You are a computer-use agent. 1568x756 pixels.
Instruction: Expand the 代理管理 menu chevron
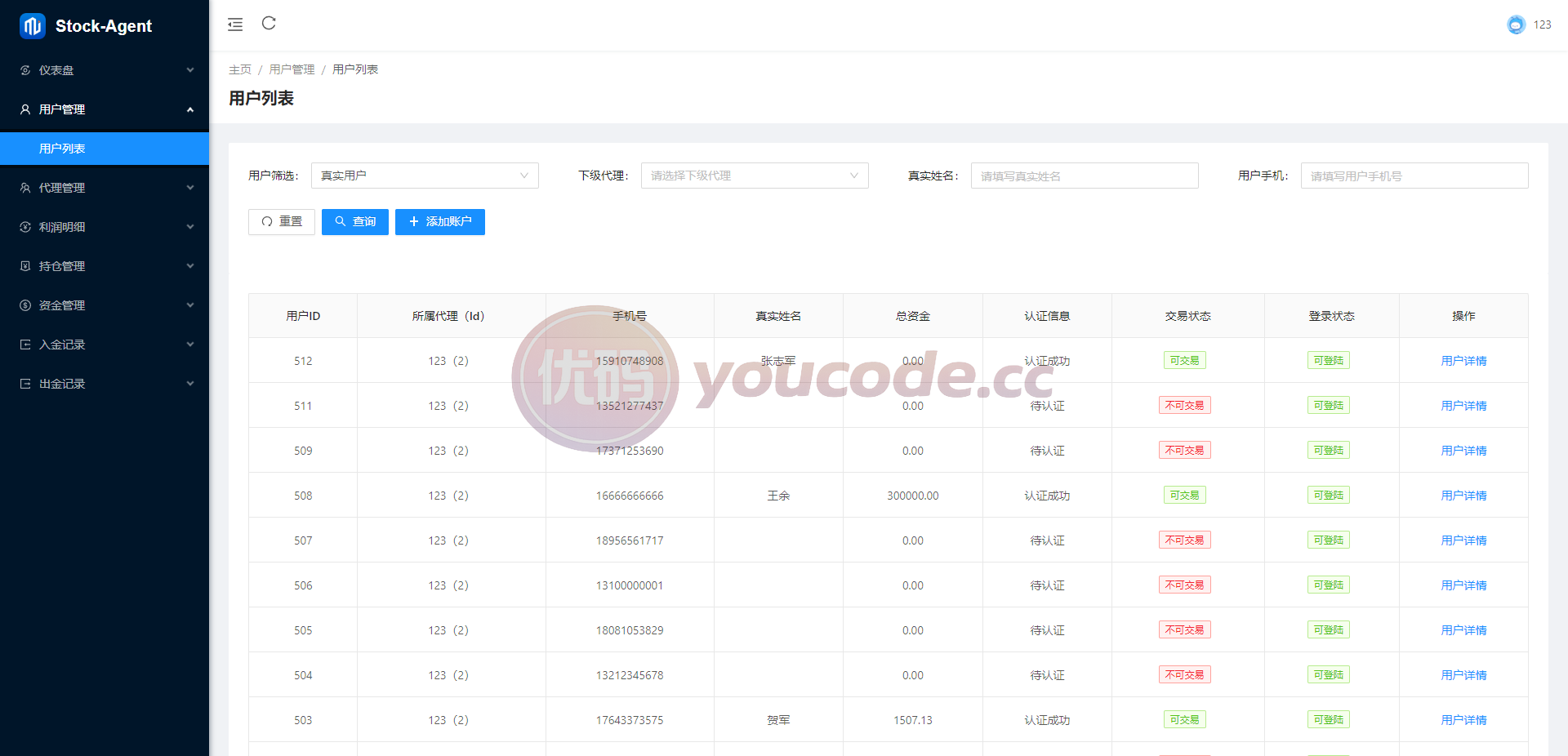tap(190, 188)
